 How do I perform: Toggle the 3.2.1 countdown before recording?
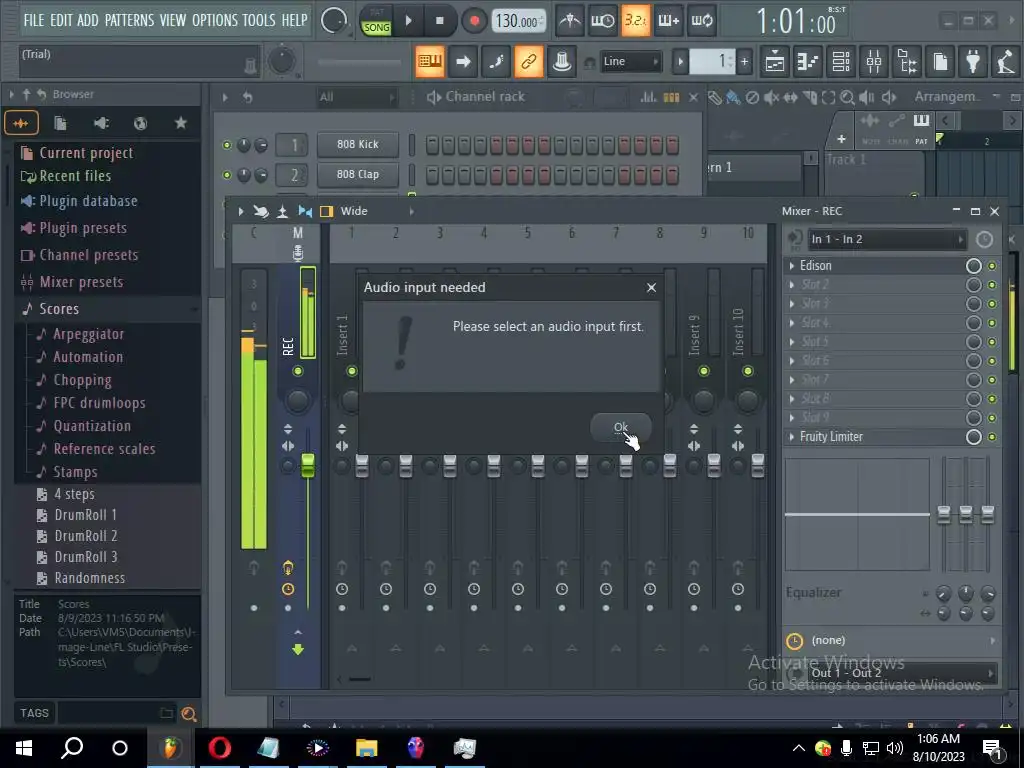click(635, 21)
